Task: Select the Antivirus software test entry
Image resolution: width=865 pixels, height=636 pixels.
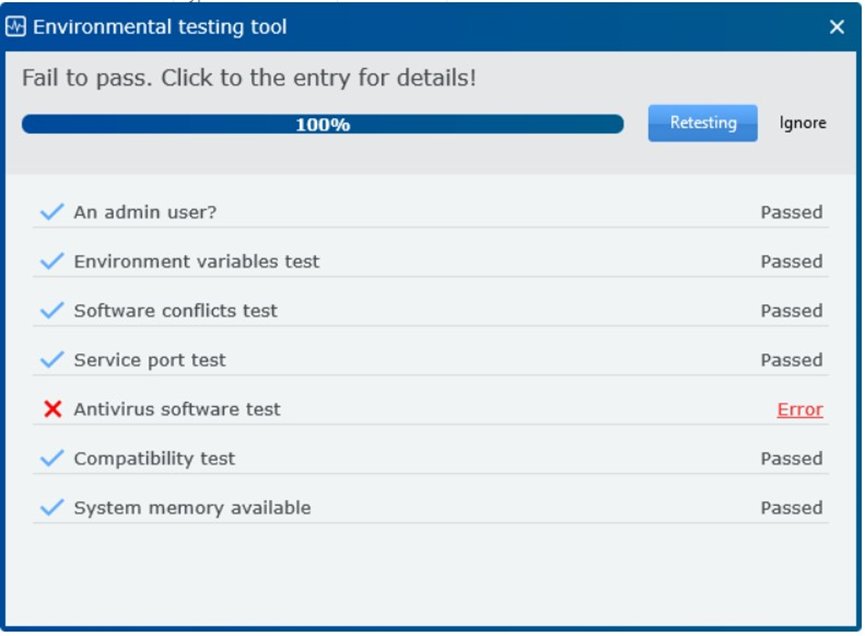Action: click(430, 409)
